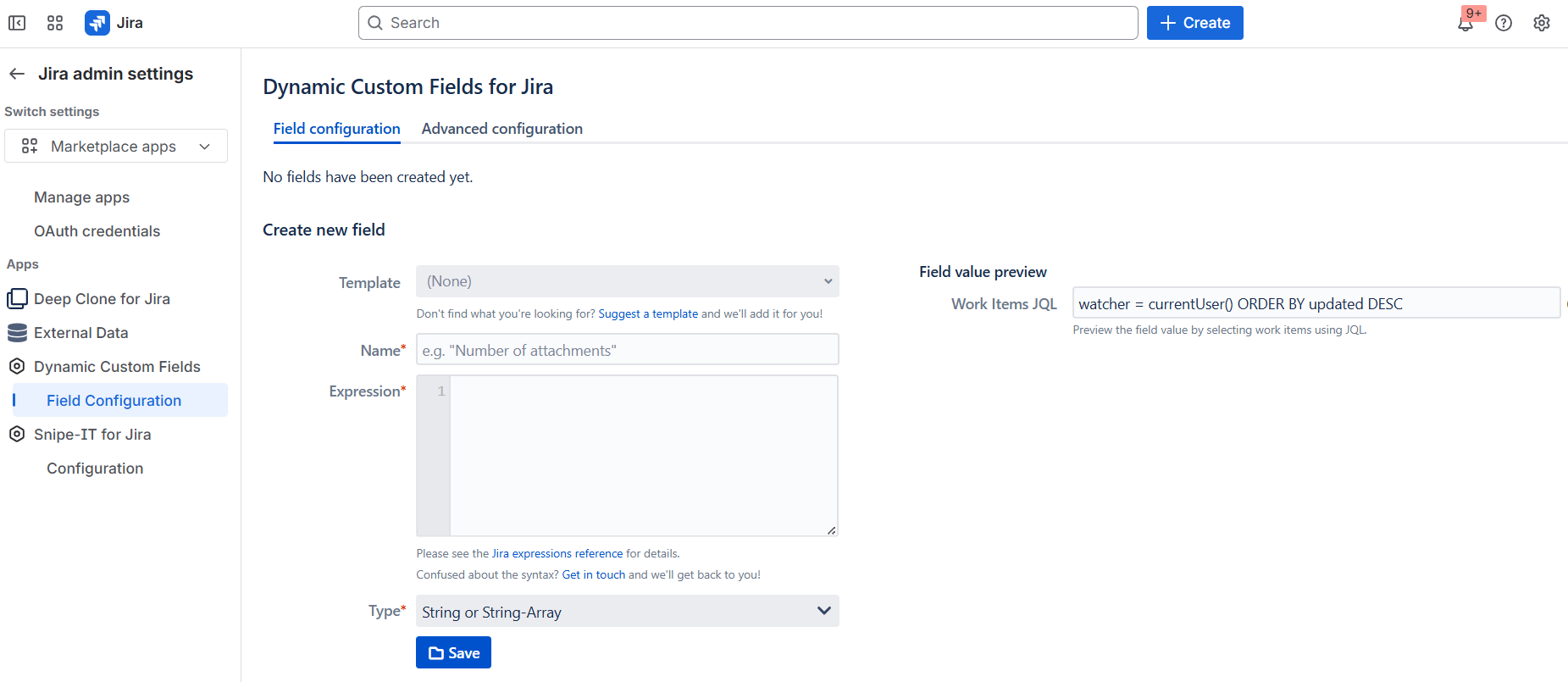This screenshot has width=1568, height=682.
Task: Collapse the sidebar using the panel icon
Action: (x=17, y=23)
